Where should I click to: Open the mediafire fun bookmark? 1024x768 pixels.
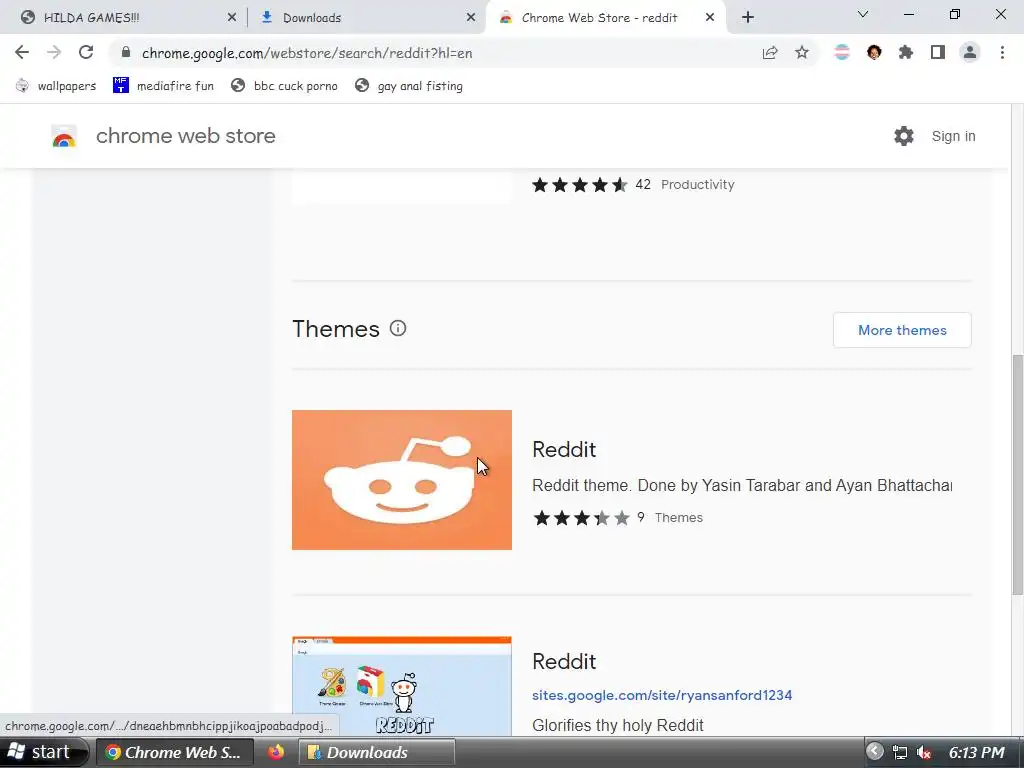pyautogui.click(x=163, y=86)
